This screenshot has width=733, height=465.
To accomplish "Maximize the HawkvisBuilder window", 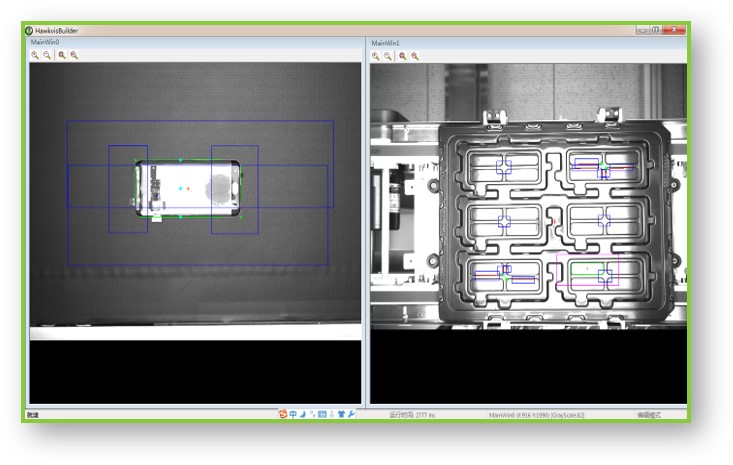I will point(655,30).
